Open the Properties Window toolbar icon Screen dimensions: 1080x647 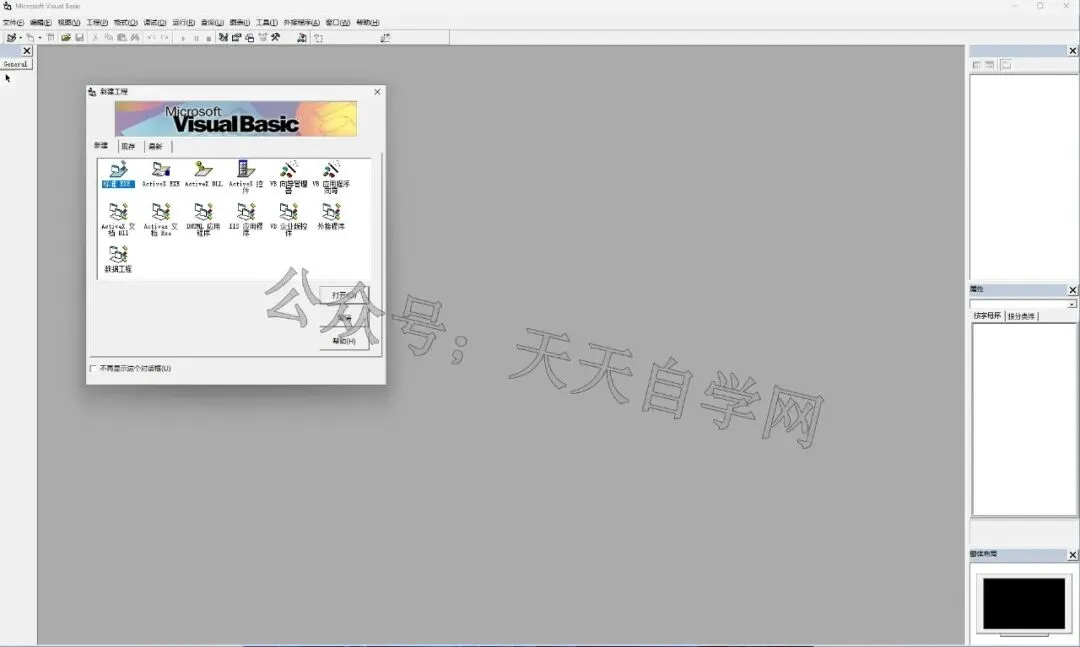(x=236, y=38)
